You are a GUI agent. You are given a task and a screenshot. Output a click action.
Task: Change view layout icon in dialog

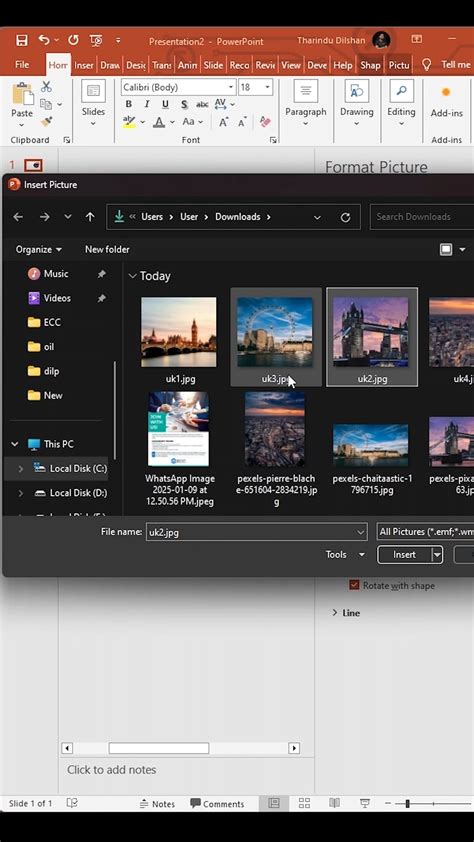pos(446,250)
